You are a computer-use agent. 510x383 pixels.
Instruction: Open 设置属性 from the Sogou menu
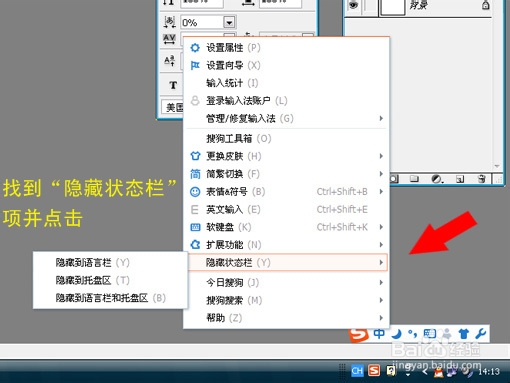287,48
